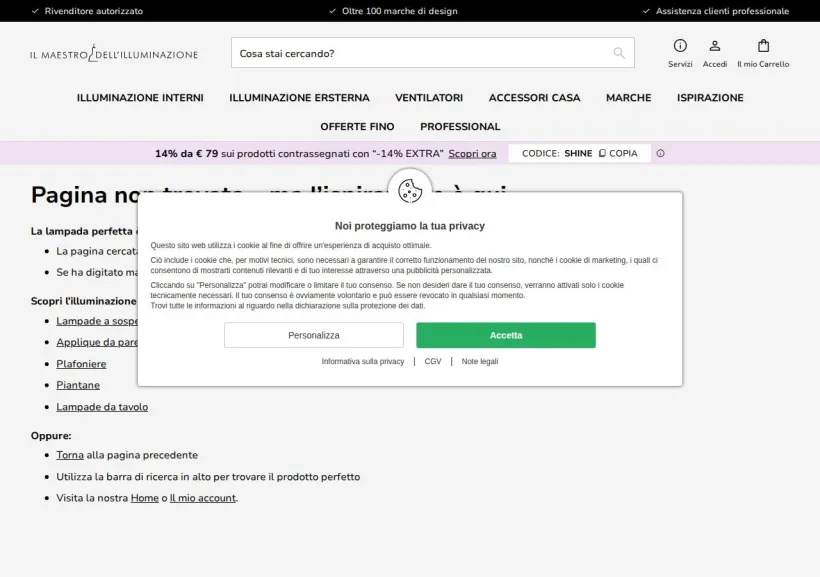Open 'Lampade a sospe...' link
The height and width of the screenshot is (577, 820).
(97, 321)
